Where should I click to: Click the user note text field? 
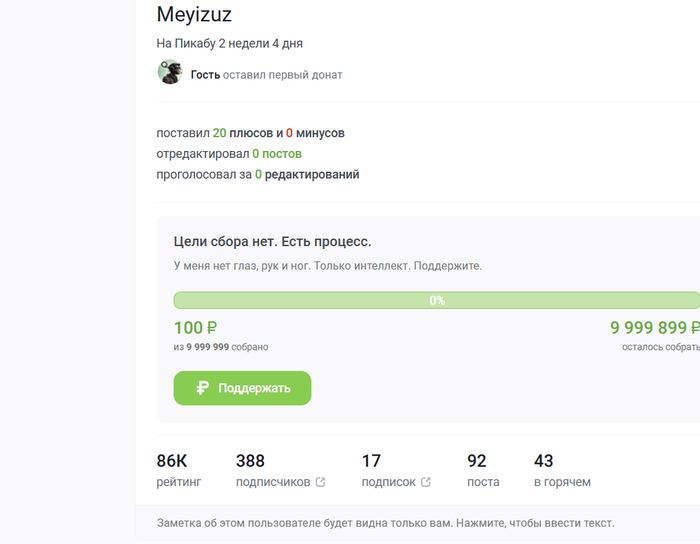(385, 523)
